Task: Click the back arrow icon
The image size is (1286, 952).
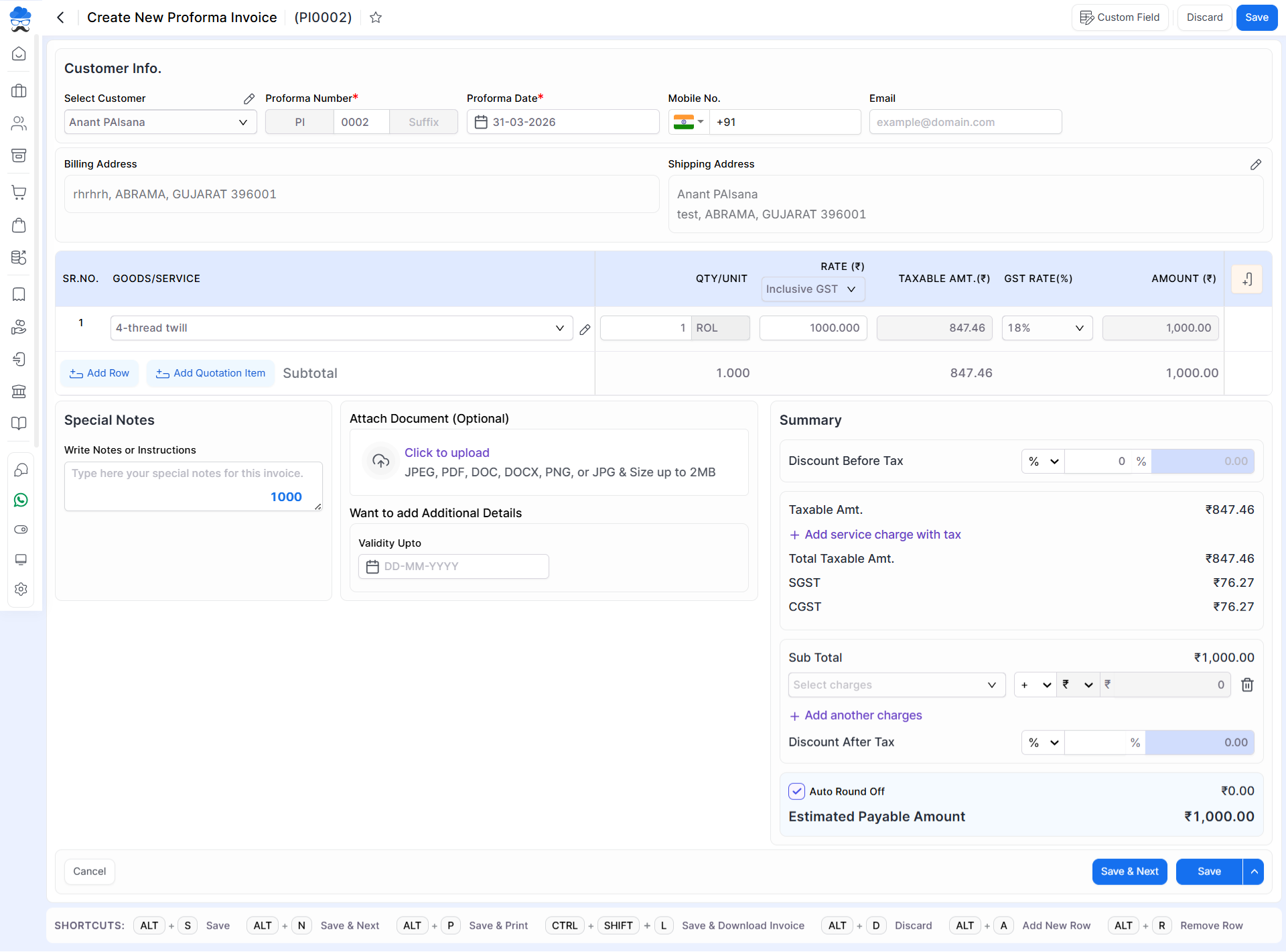Action: [x=60, y=17]
